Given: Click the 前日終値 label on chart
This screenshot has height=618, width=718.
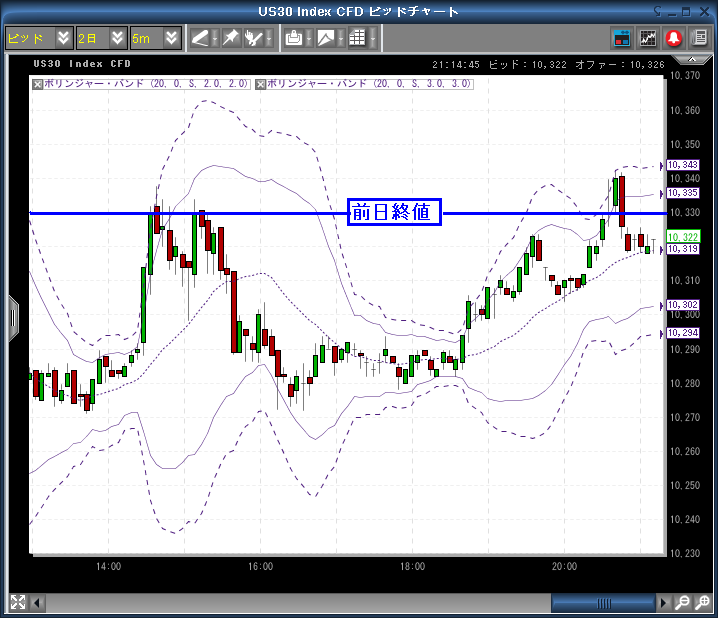Looking at the screenshot, I should (395, 213).
